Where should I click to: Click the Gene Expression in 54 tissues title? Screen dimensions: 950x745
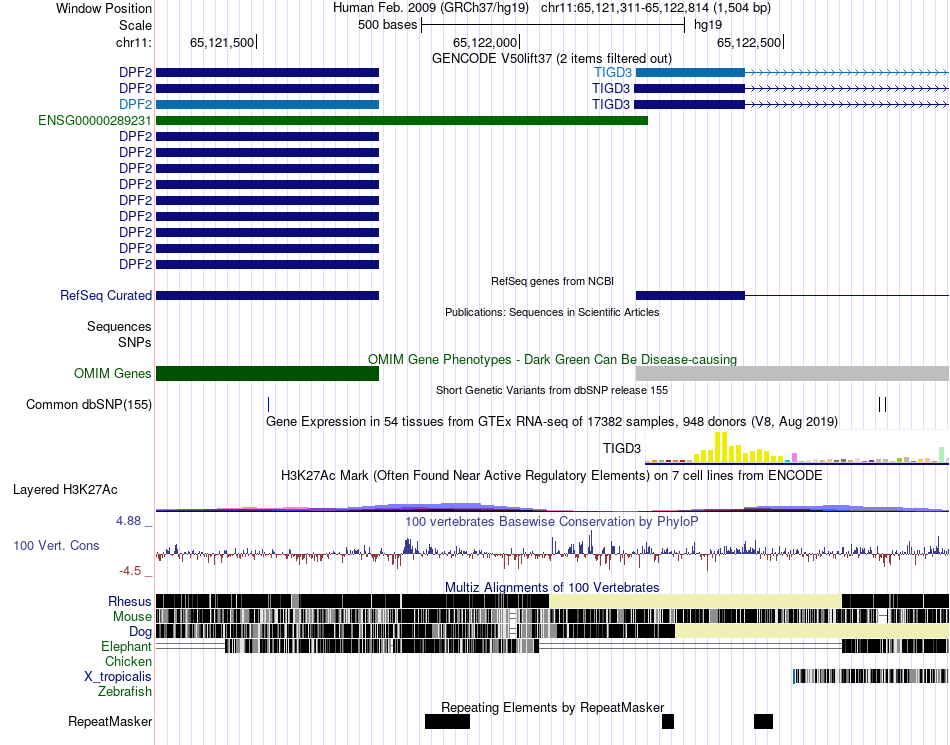point(552,422)
